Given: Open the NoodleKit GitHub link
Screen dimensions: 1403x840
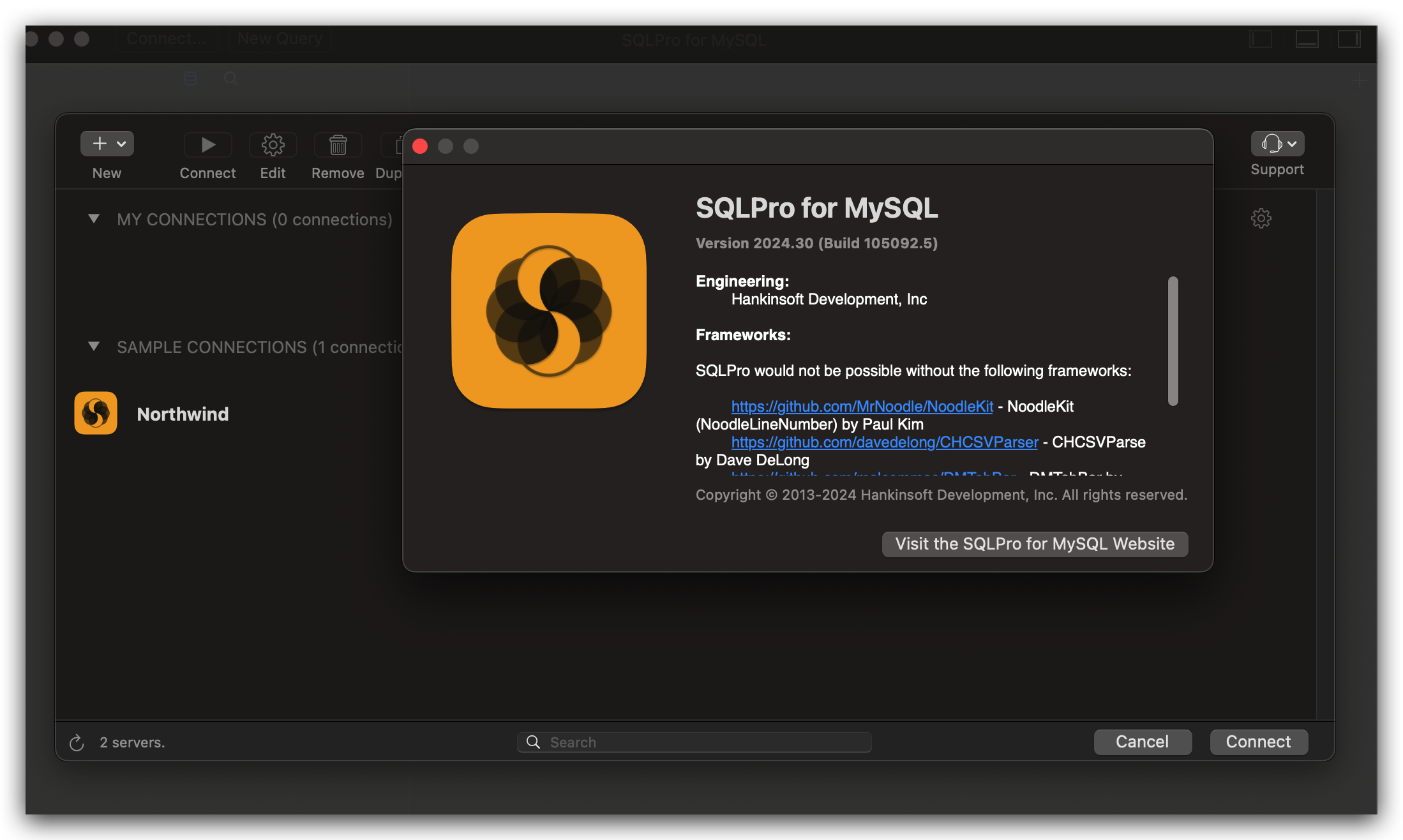Looking at the screenshot, I should (862, 407).
